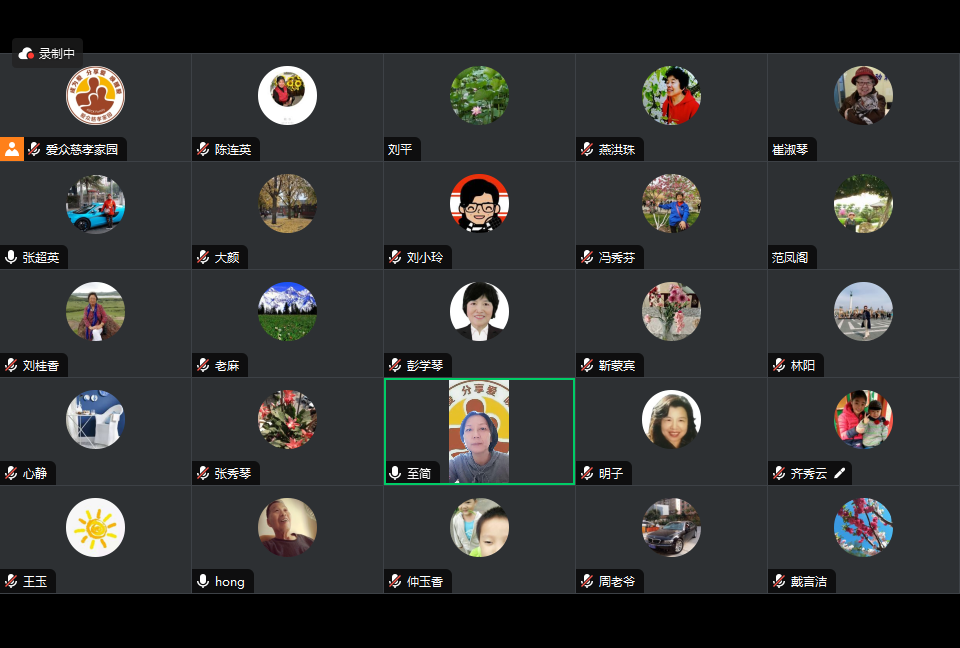Viewport: 960px width, 648px height.
Task: Click the muted mic icon next to 戴言洁
Action: (x=779, y=581)
